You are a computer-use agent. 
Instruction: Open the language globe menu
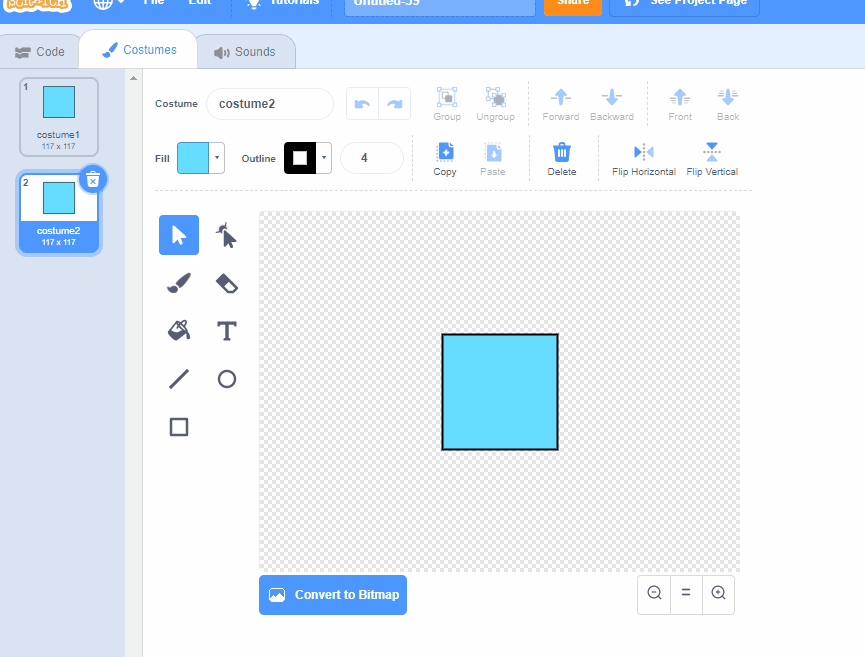[x=108, y=3]
